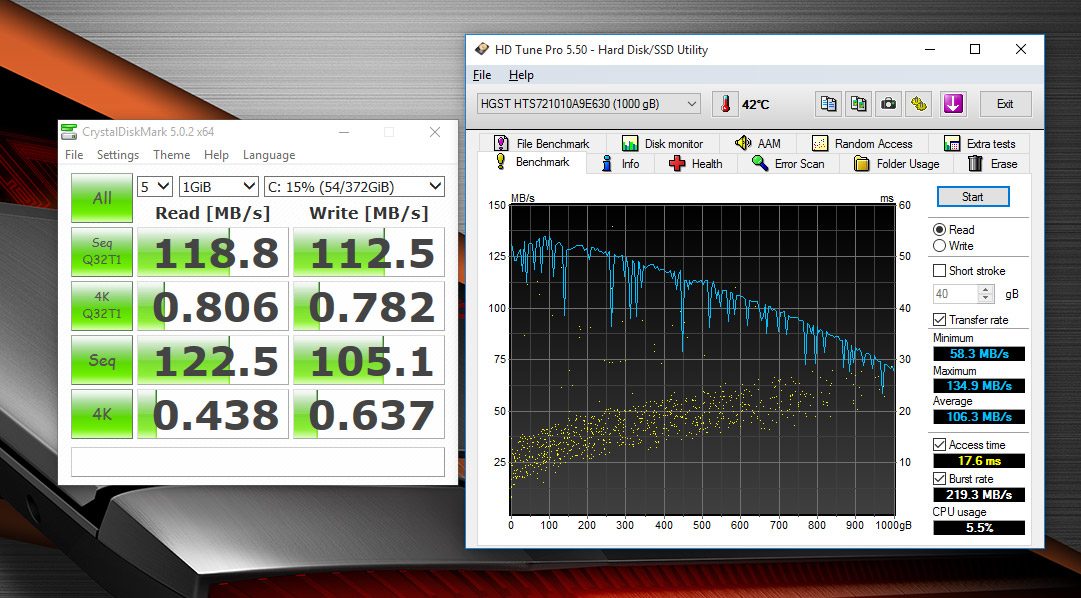Click the All button in CrystalDiskMark
Viewport: 1081px width, 598px height.
102,198
